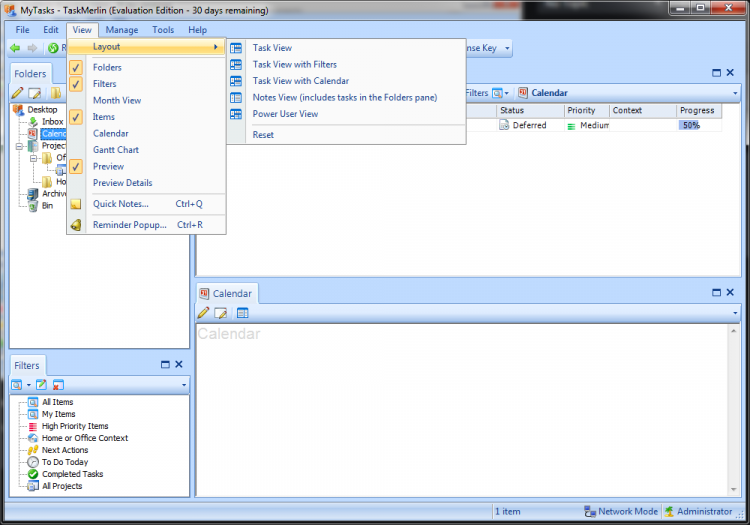Click the pencil edit icon in Folders pane
The width and height of the screenshot is (750, 525).
click(18, 93)
